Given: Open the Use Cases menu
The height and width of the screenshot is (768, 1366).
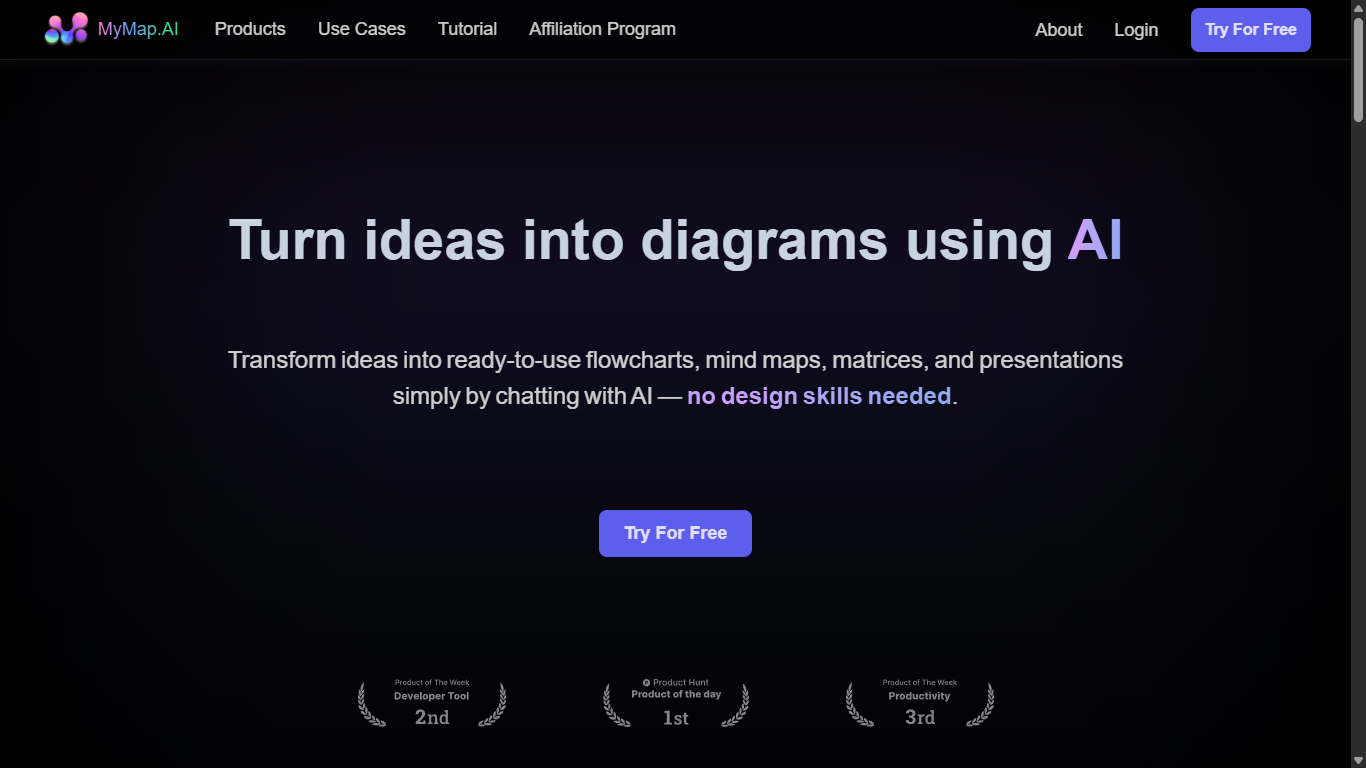Looking at the screenshot, I should [x=361, y=29].
